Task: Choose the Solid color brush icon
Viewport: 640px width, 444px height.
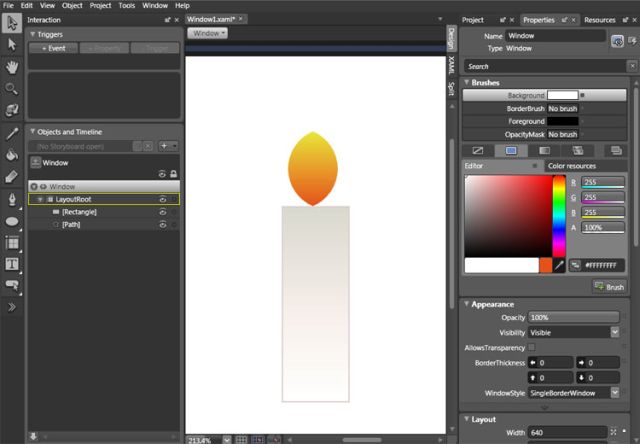Action: [x=511, y=151]
